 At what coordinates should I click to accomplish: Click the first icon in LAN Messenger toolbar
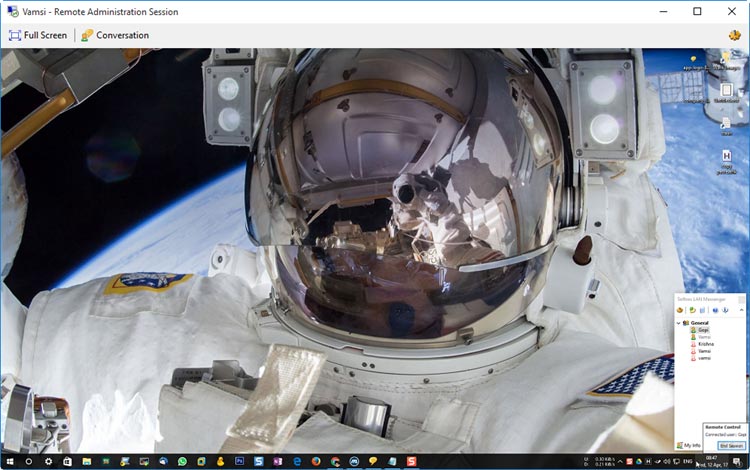[680, 310]
